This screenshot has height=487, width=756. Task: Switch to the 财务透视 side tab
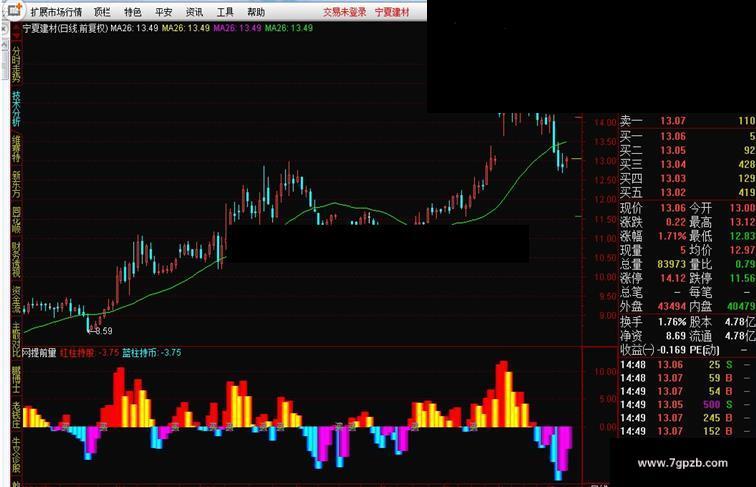point(16,260)
